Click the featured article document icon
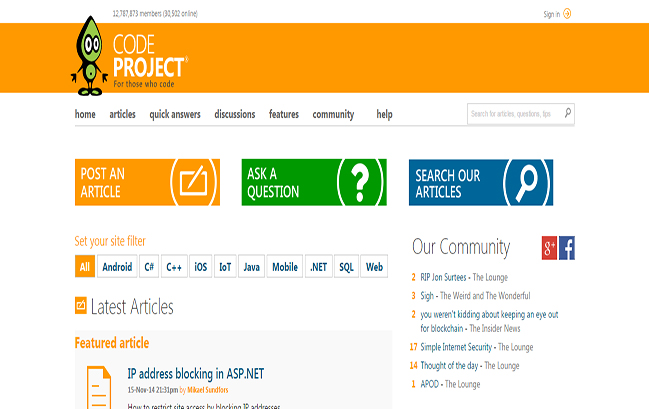649x409 pixels. pos(99,387)
